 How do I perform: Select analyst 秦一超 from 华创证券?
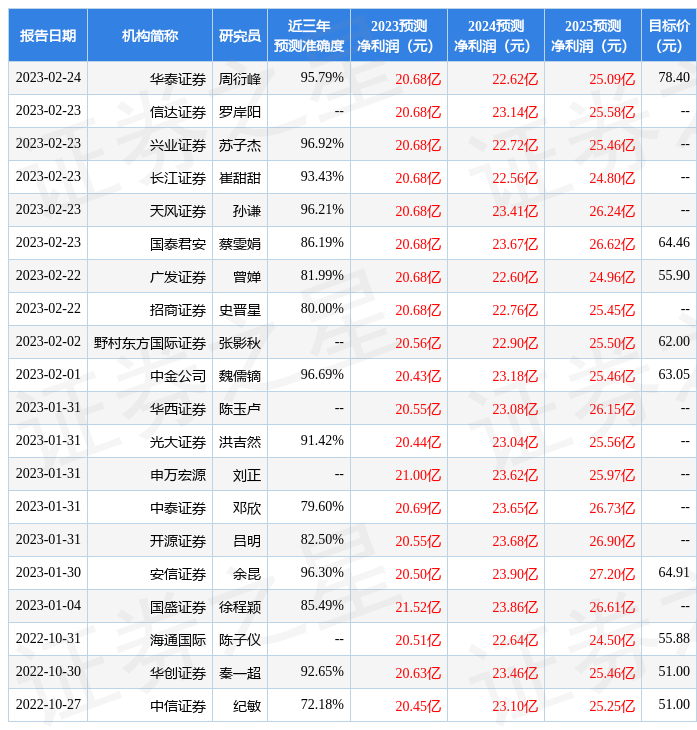point(240,673)
